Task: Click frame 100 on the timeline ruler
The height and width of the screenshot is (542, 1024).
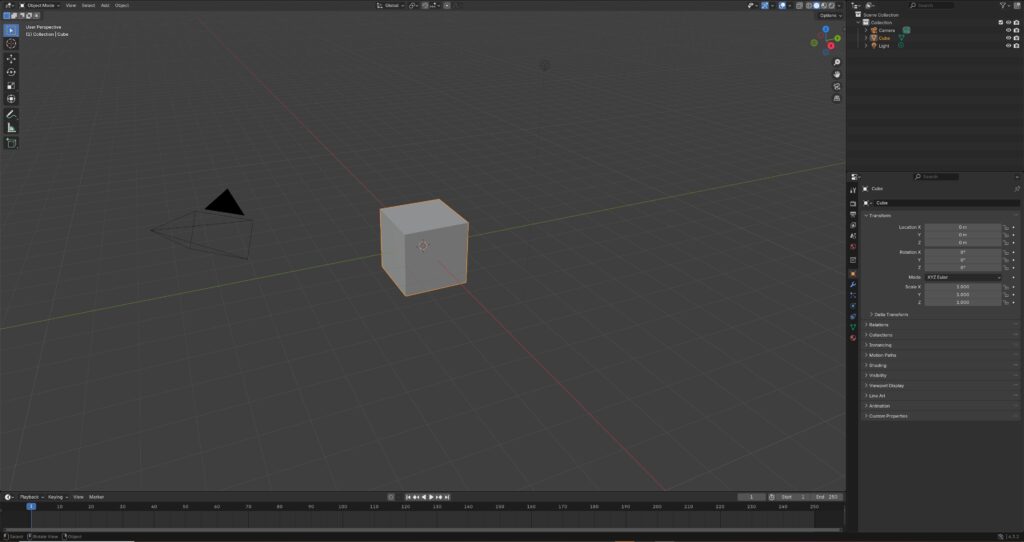Action: 342,507
